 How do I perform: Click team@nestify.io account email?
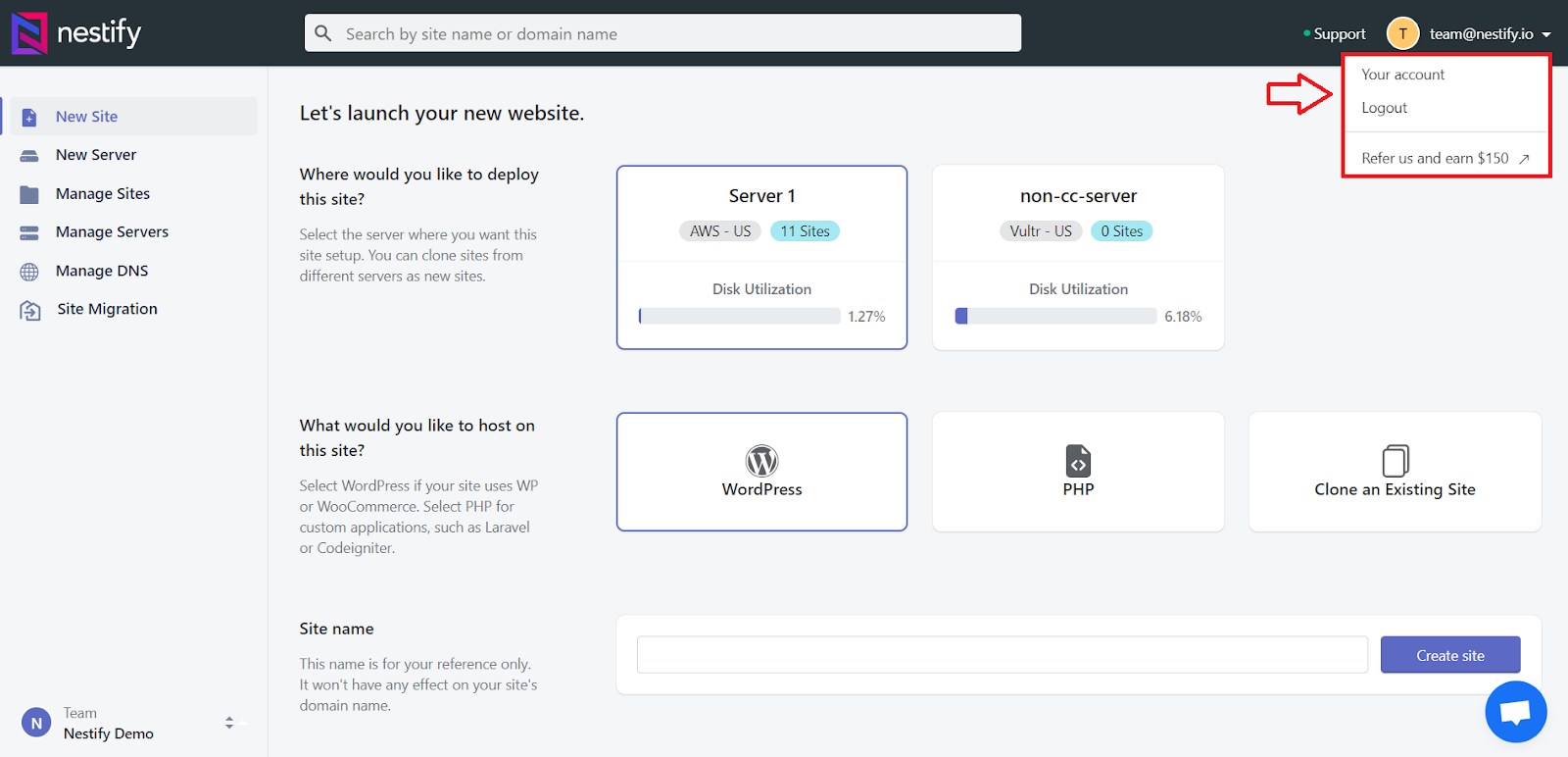pyautogui.click(x=1481, y=33)
